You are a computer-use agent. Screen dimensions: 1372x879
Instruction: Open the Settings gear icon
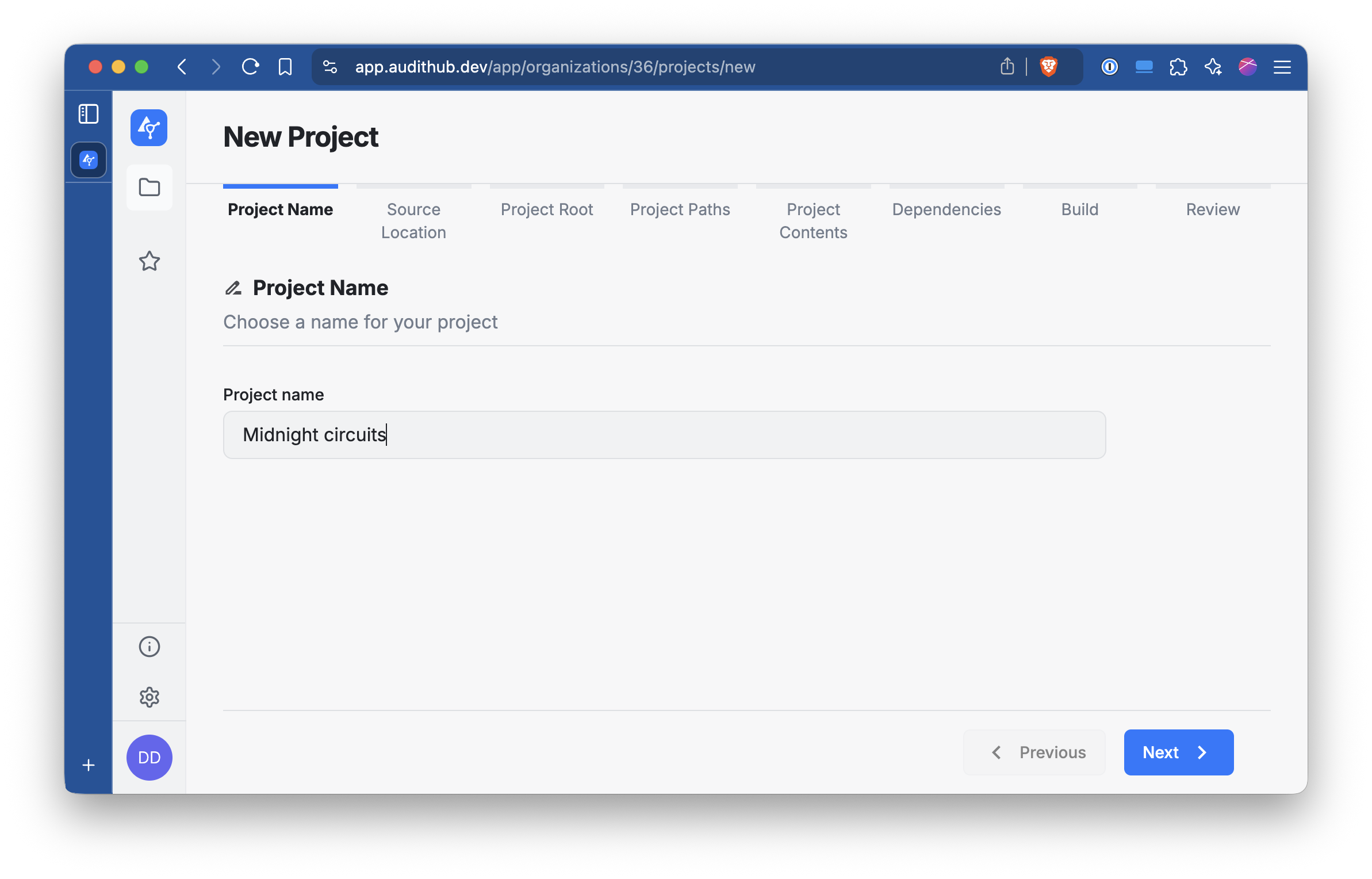149,697
